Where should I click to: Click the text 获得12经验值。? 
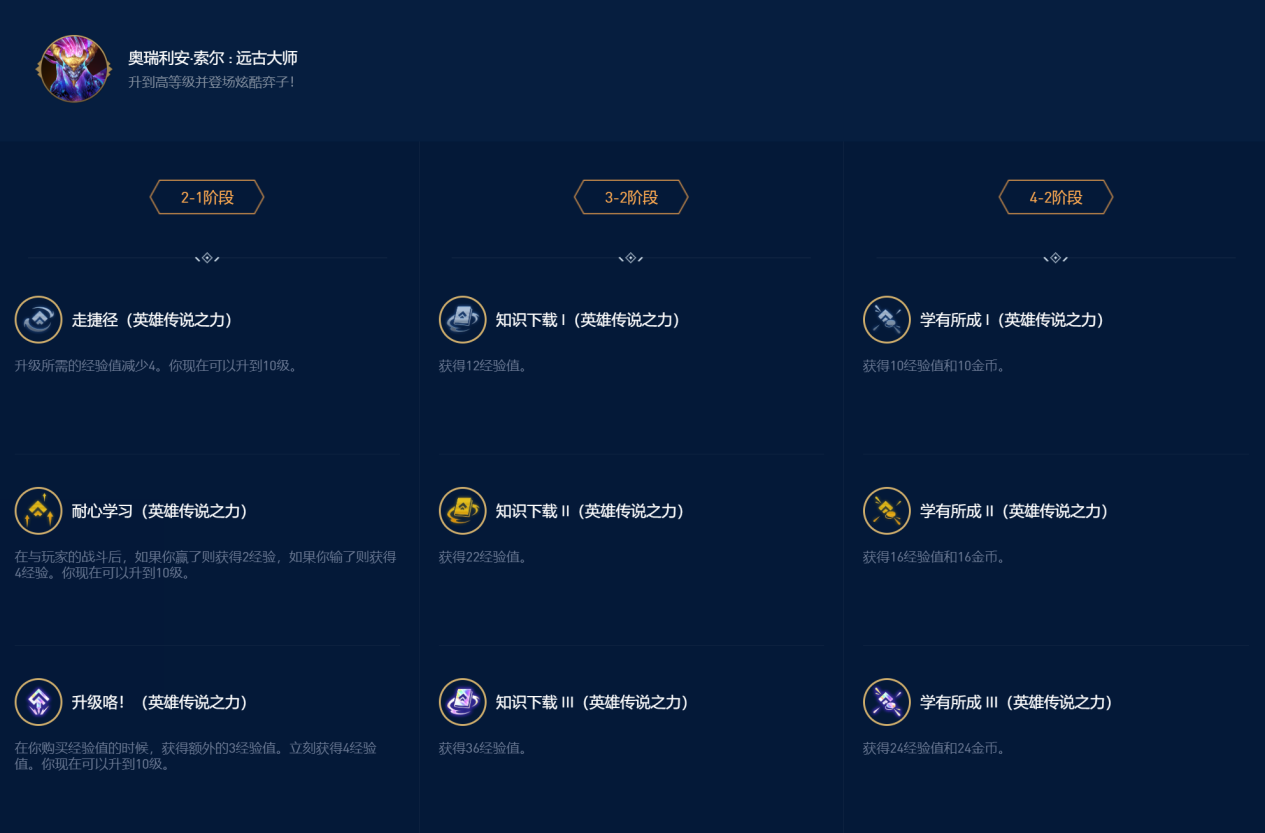[x=484, y=366]
